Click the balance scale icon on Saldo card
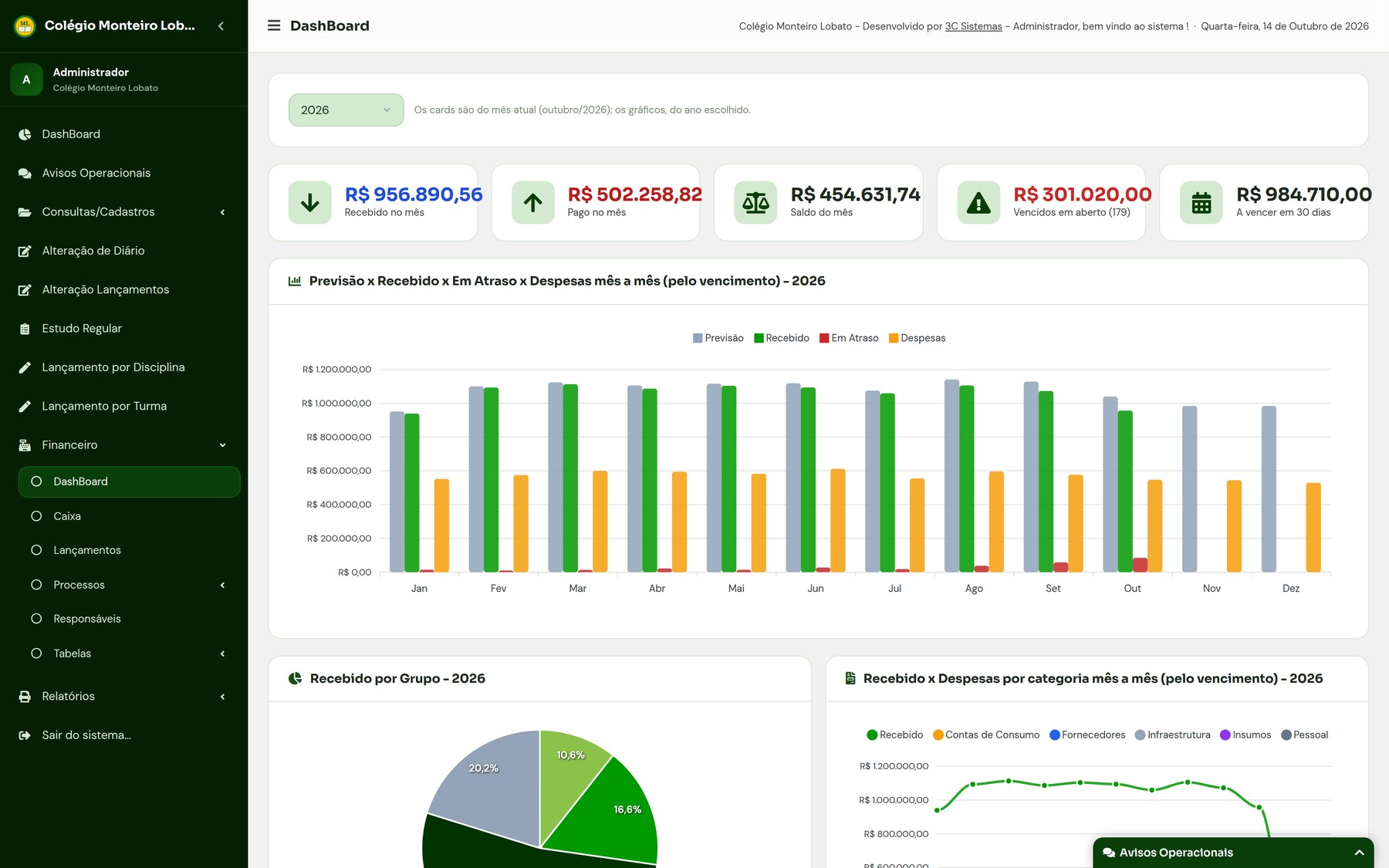1389x868 pixels. [x=755, y=203]
